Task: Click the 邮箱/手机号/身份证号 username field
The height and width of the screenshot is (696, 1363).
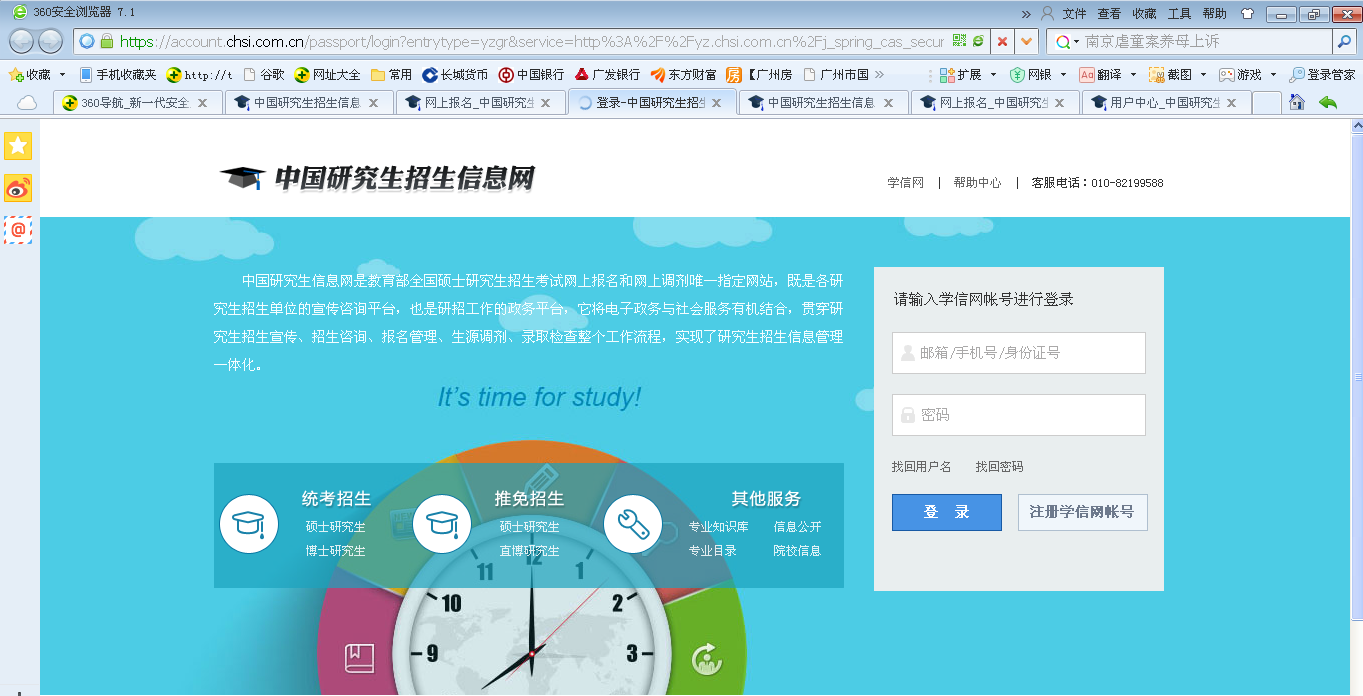Action: (1018, 353)
